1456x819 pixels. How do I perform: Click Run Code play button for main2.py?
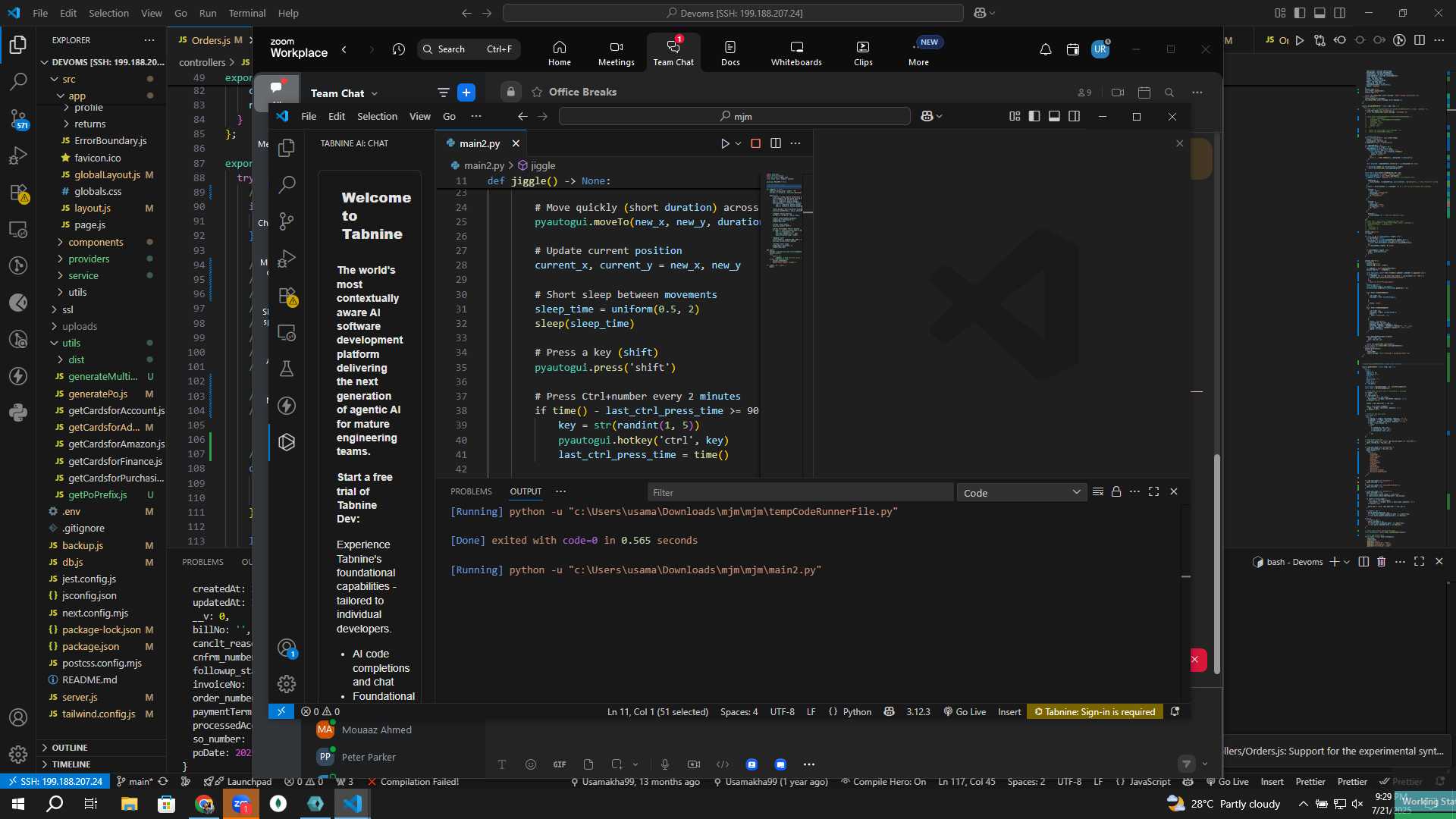[x=725, y=143]
